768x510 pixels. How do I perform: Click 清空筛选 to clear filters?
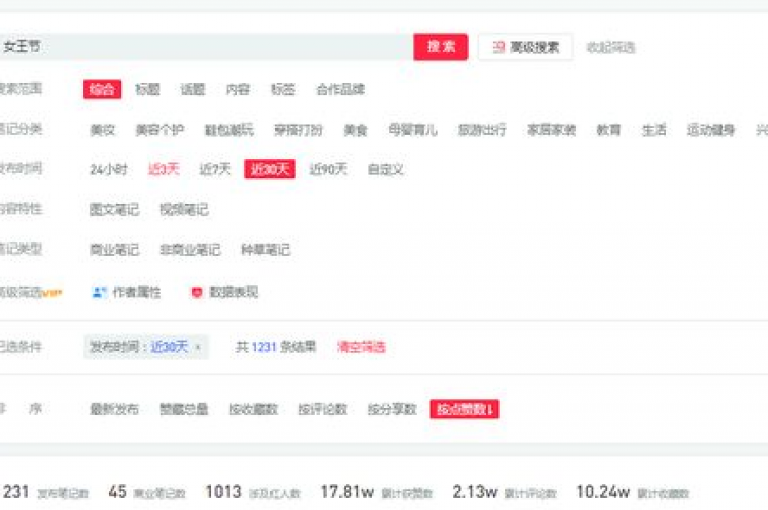(x=361, y=347)
